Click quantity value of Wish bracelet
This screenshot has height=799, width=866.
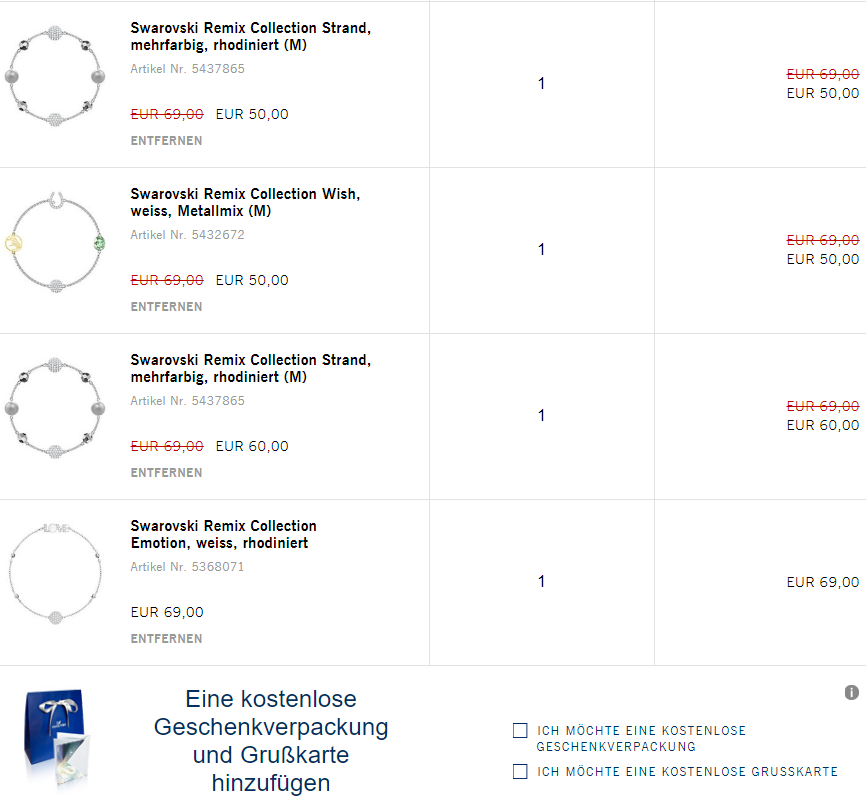coord(541,250)
